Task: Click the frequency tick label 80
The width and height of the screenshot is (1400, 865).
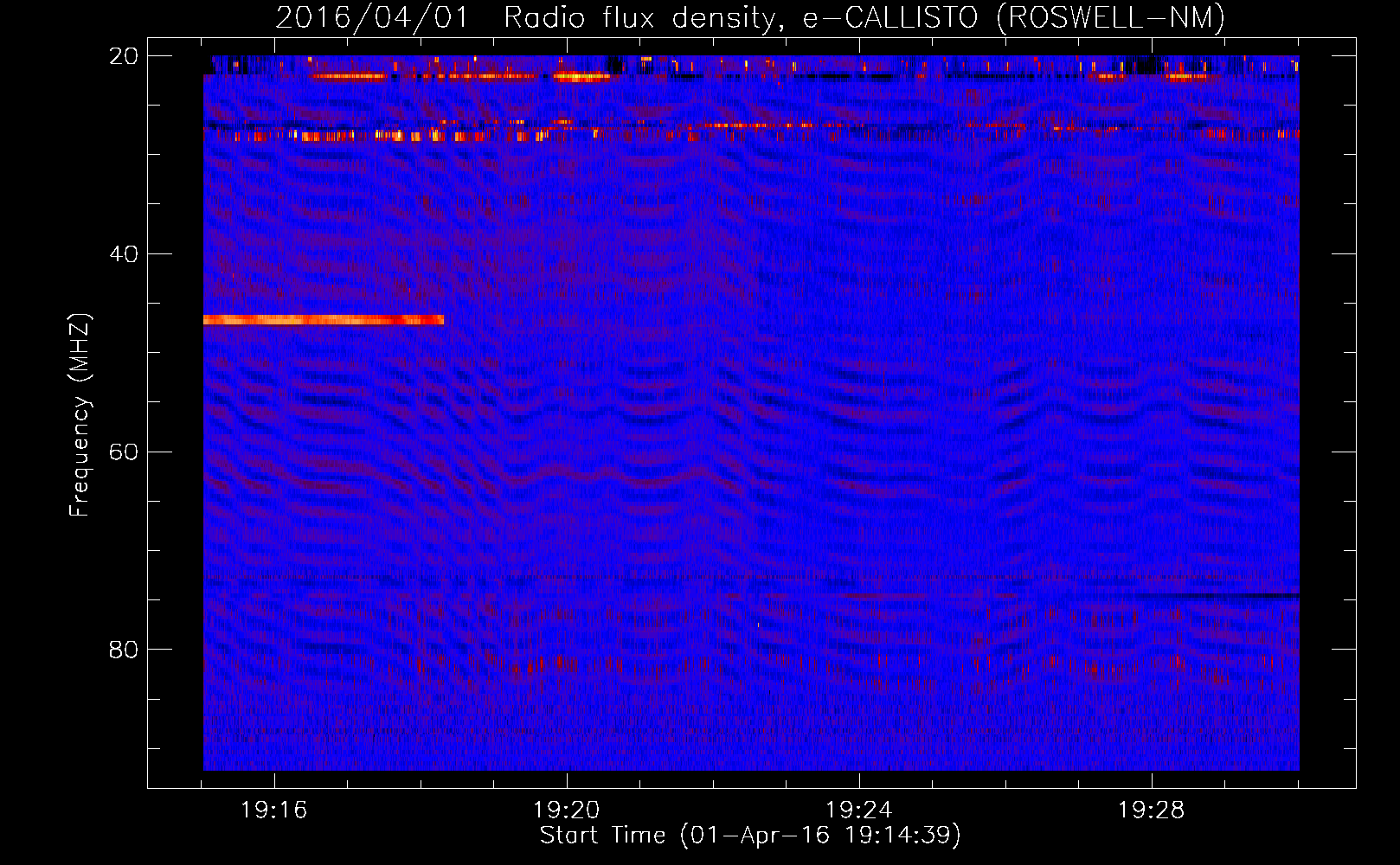Action: click(123, 650)
